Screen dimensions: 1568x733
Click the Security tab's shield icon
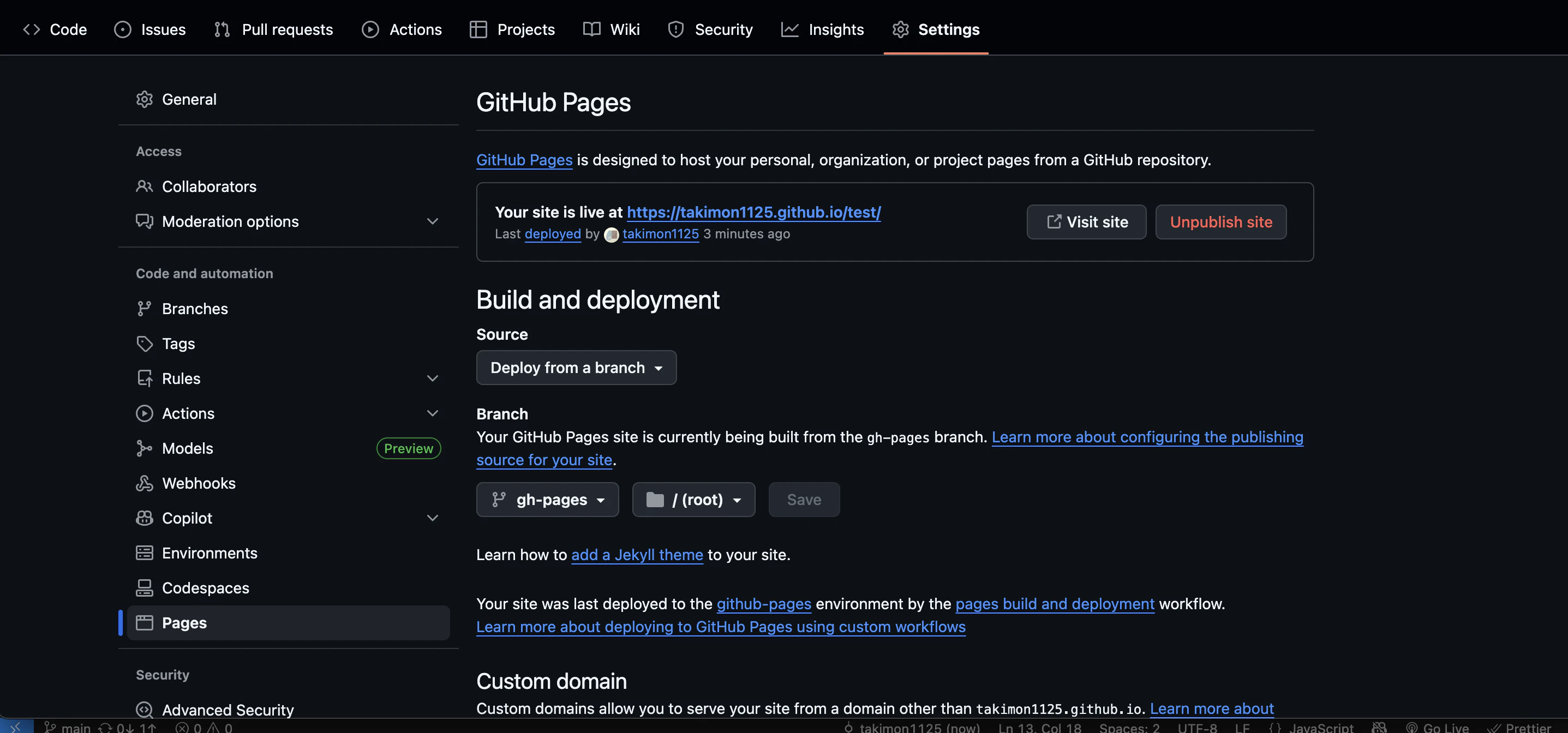point(675,29)
